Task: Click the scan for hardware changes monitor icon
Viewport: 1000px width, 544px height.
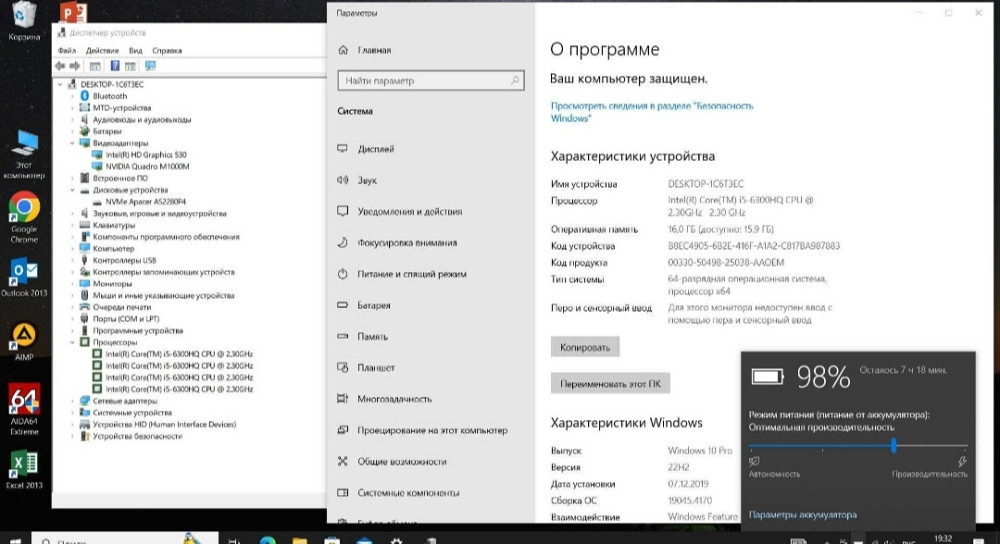Action: [x=151, y=66]
